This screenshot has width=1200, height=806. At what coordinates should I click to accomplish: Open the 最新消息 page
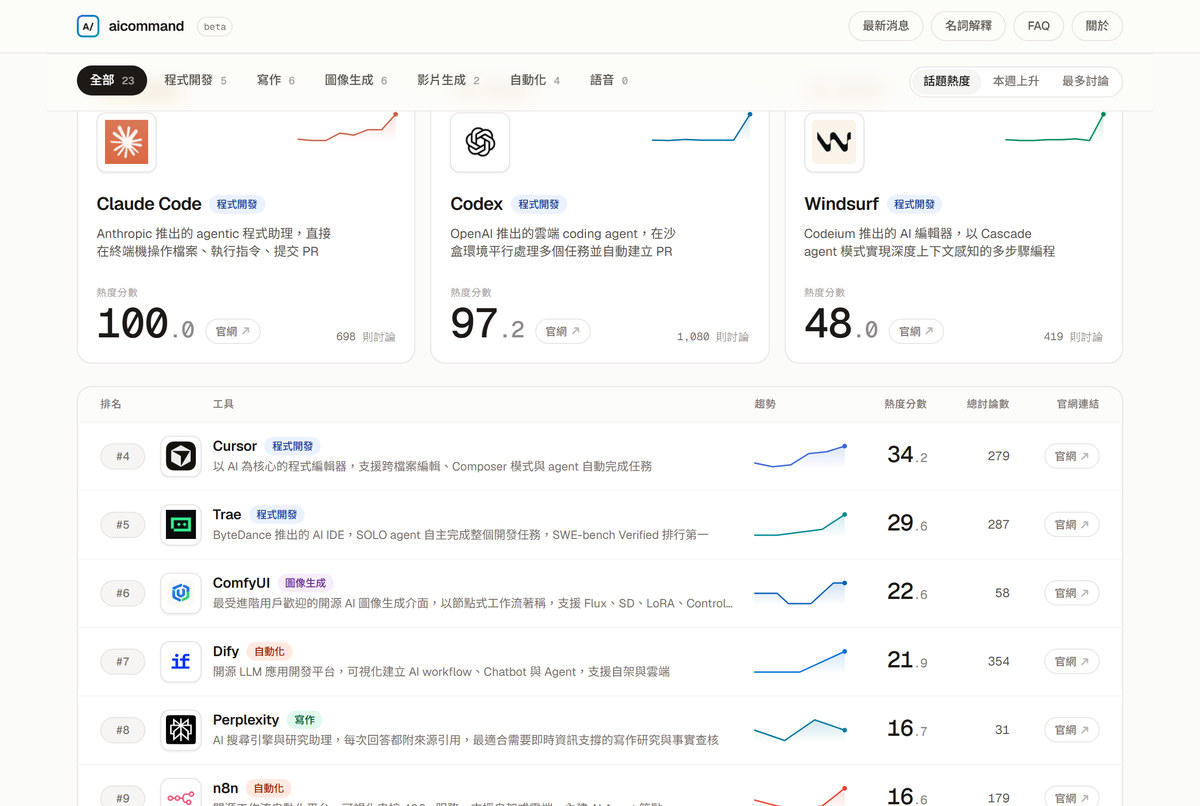886,26
